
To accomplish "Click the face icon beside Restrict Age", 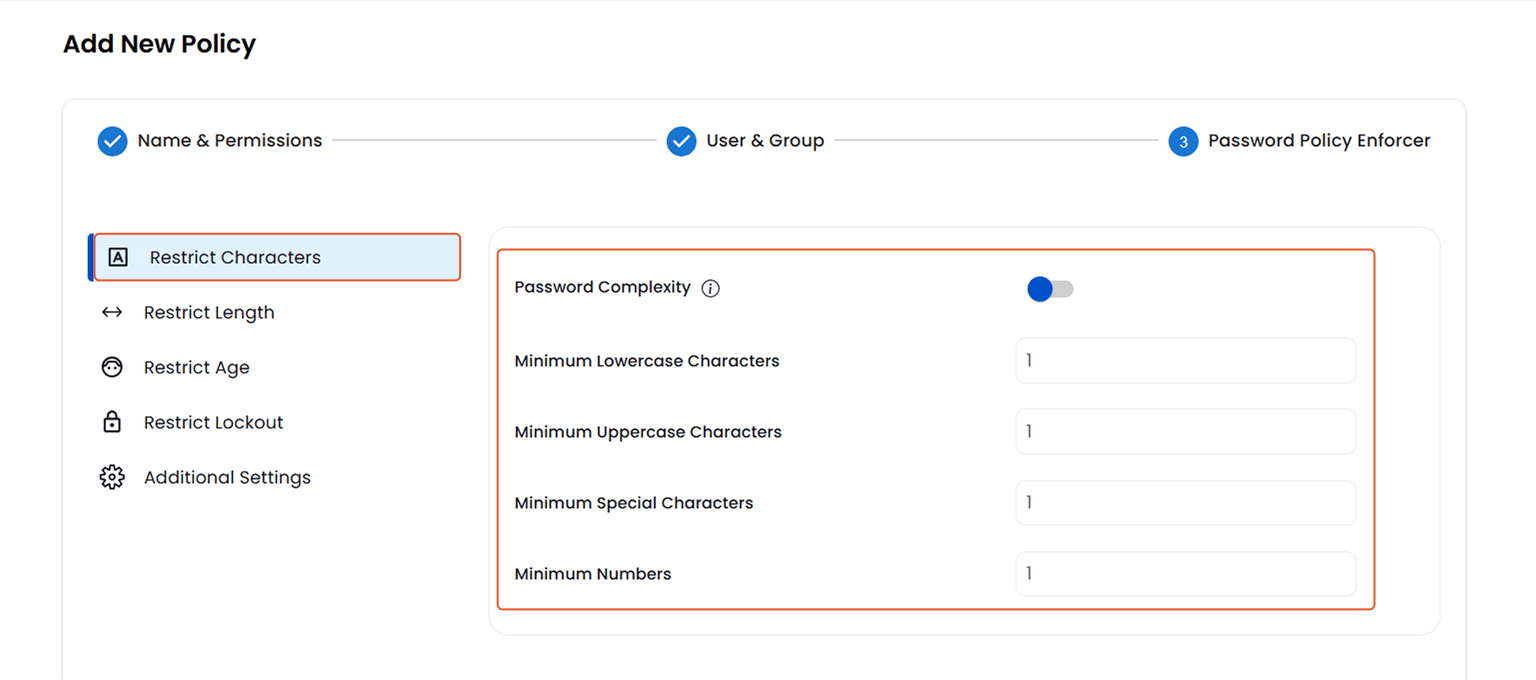I will [112, 367].
